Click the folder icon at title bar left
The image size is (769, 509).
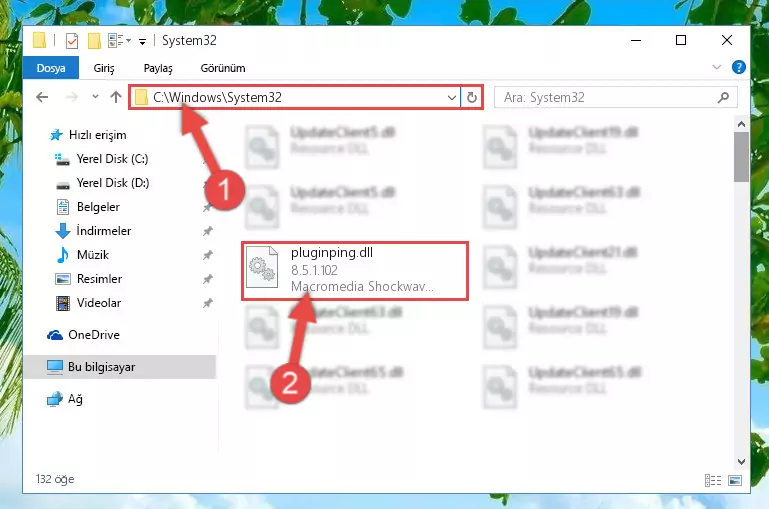coord(39,40)
